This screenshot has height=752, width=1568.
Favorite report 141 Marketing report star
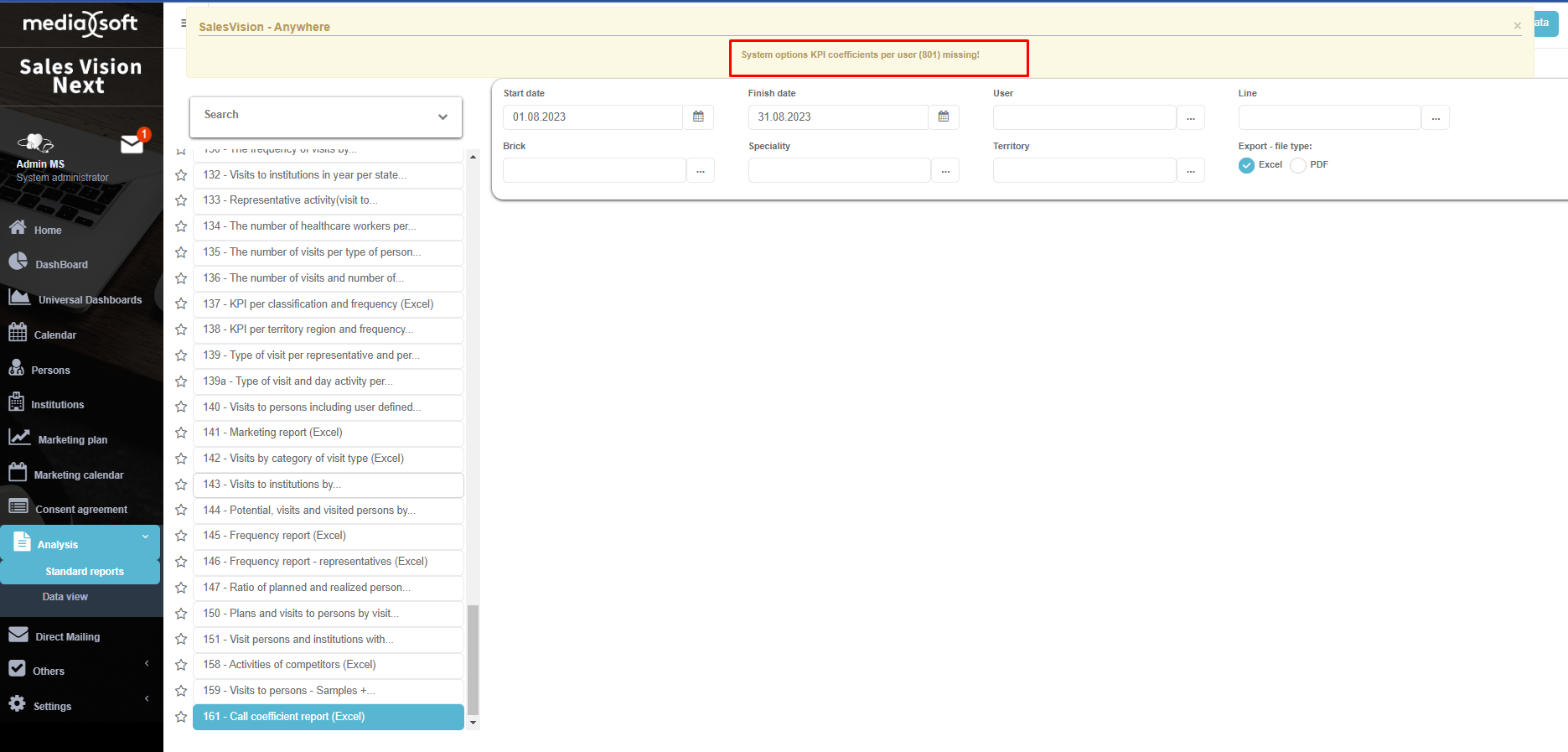[x=180, y=433]
